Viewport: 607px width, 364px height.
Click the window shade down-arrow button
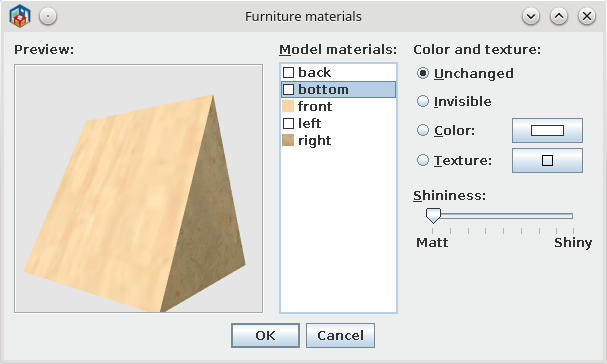[531, 16]
